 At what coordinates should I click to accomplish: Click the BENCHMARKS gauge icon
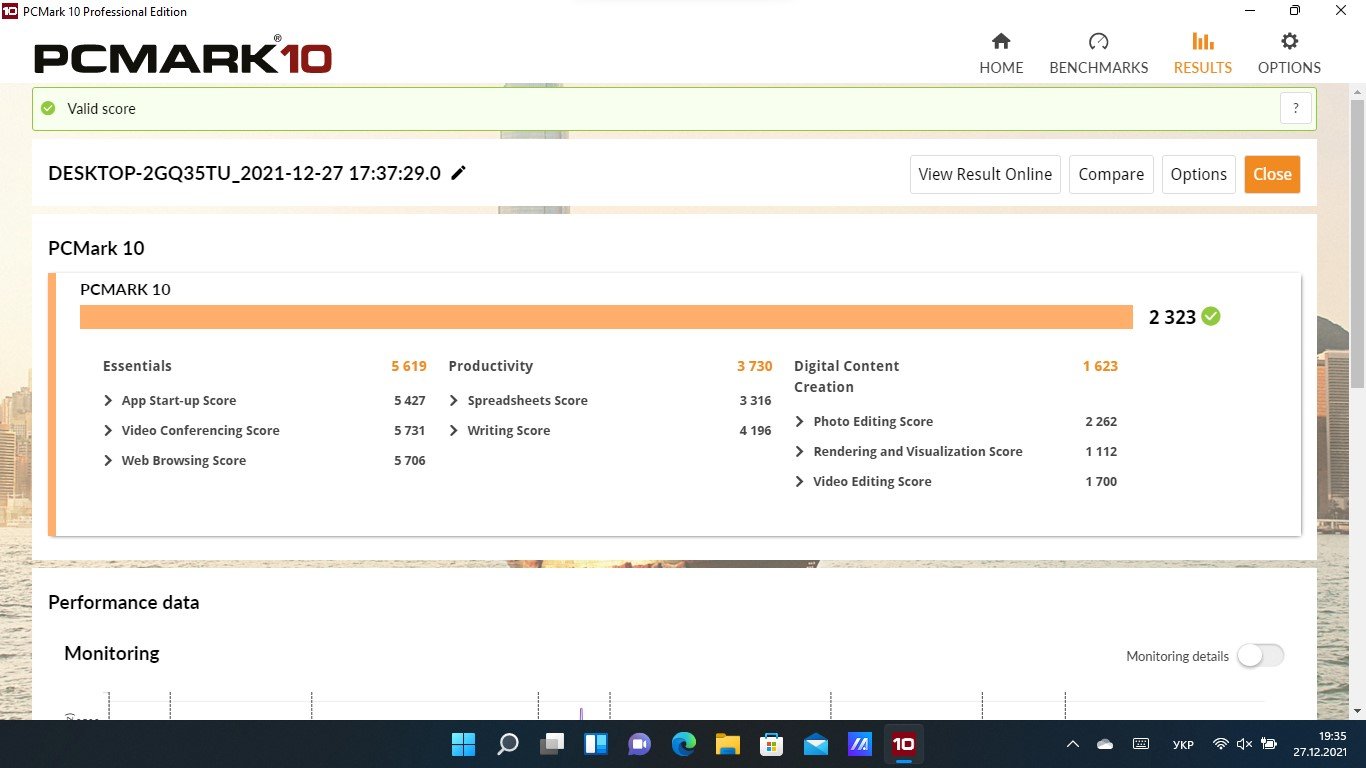coord(1099,41)
